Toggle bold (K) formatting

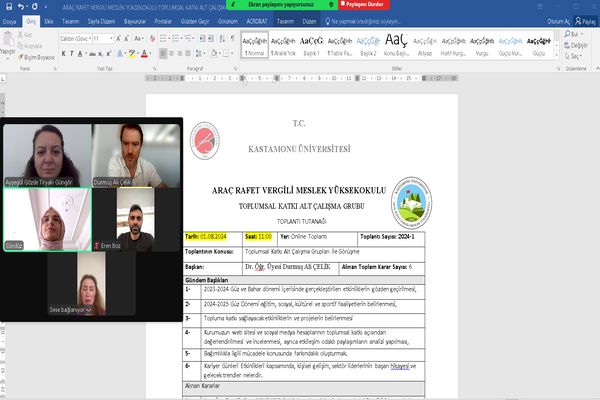64,54
